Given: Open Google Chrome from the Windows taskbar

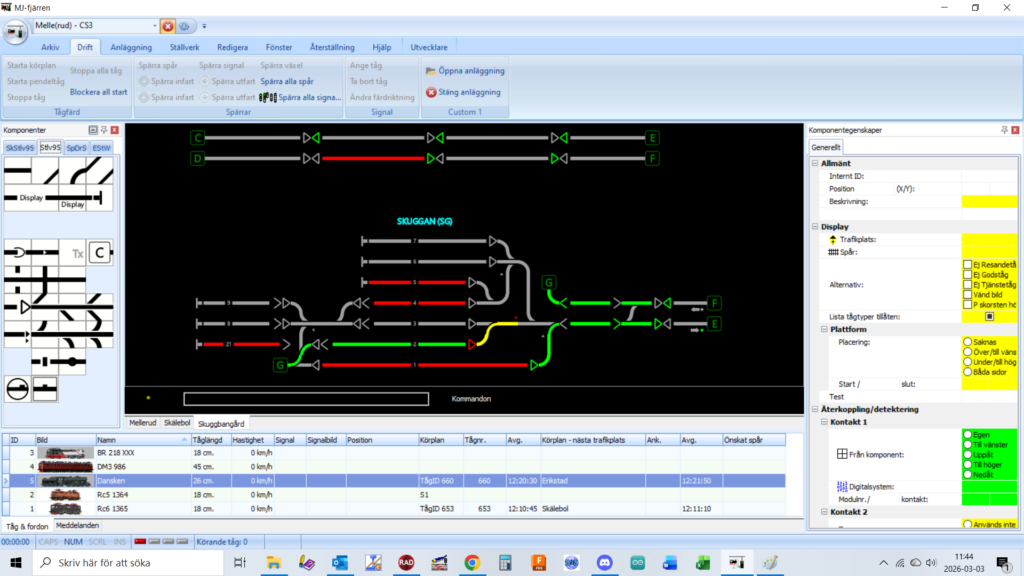Looking at the screenshot, I should point(472,563).
